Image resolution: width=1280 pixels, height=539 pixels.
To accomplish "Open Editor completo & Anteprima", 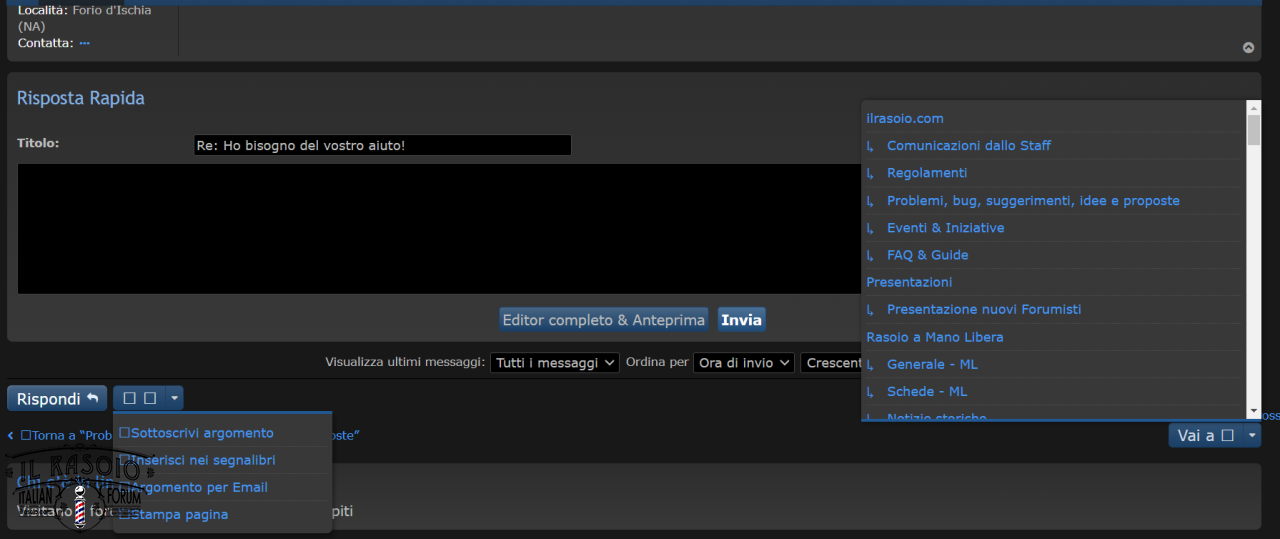I will pyautogui.click(x=603, y=320).
